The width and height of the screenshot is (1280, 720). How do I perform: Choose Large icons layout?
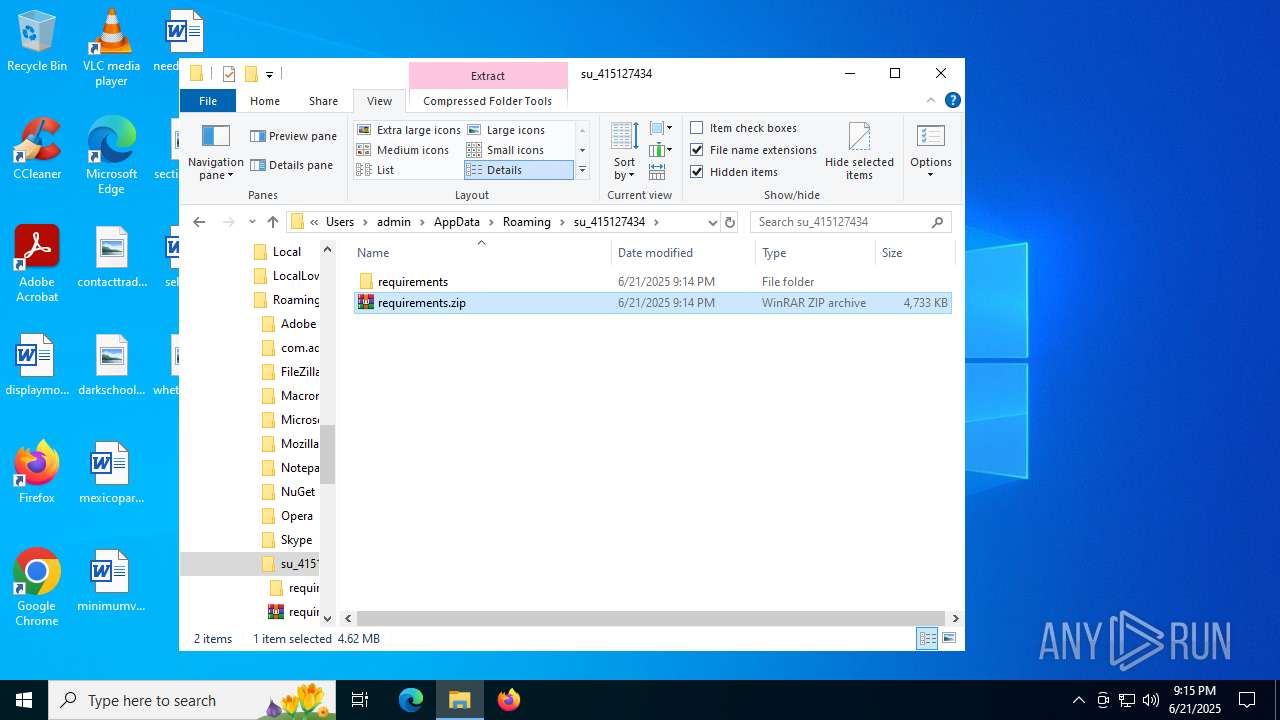(x=506, y=130)
